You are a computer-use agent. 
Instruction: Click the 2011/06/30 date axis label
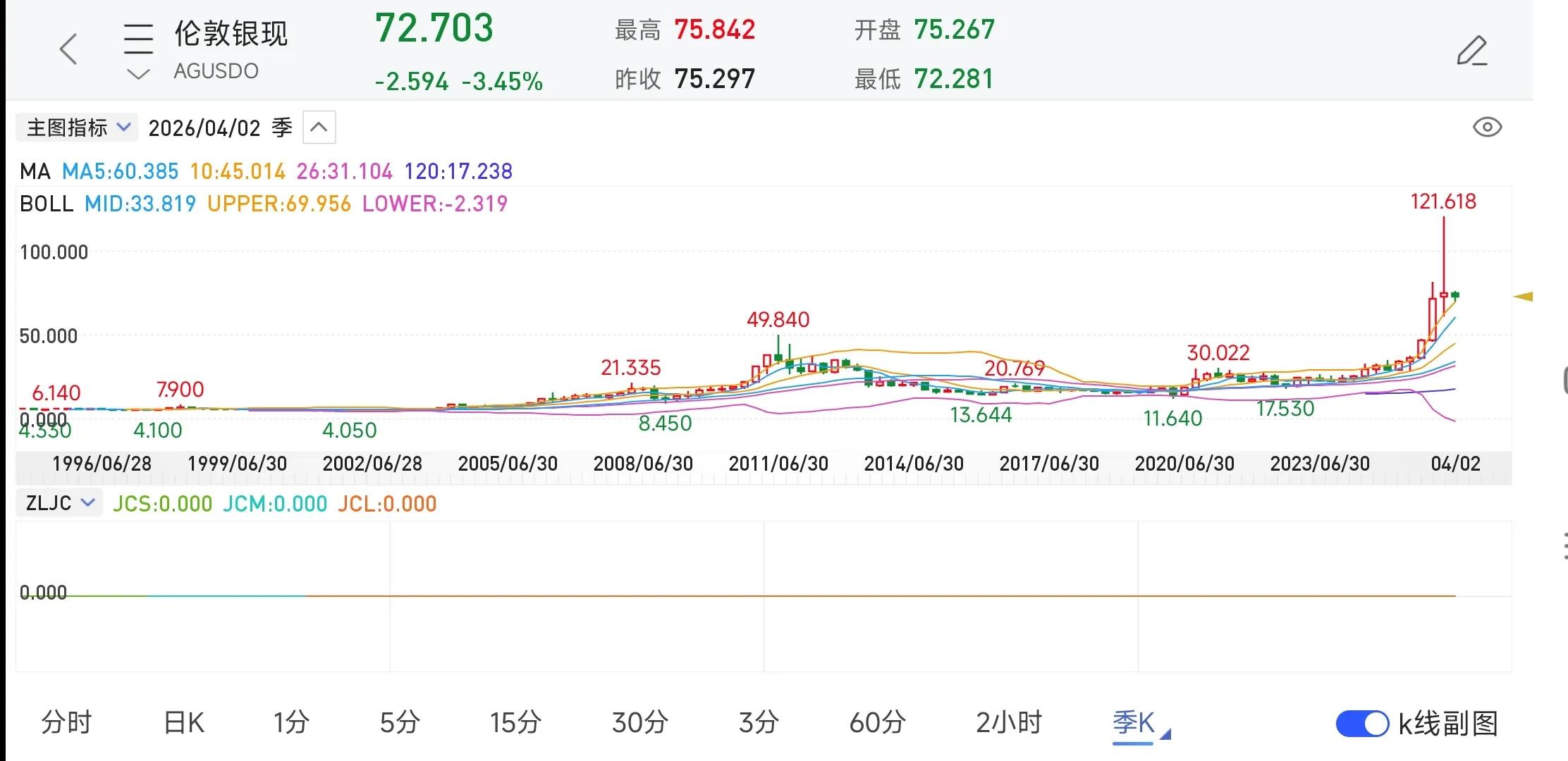tap(778, 464)
